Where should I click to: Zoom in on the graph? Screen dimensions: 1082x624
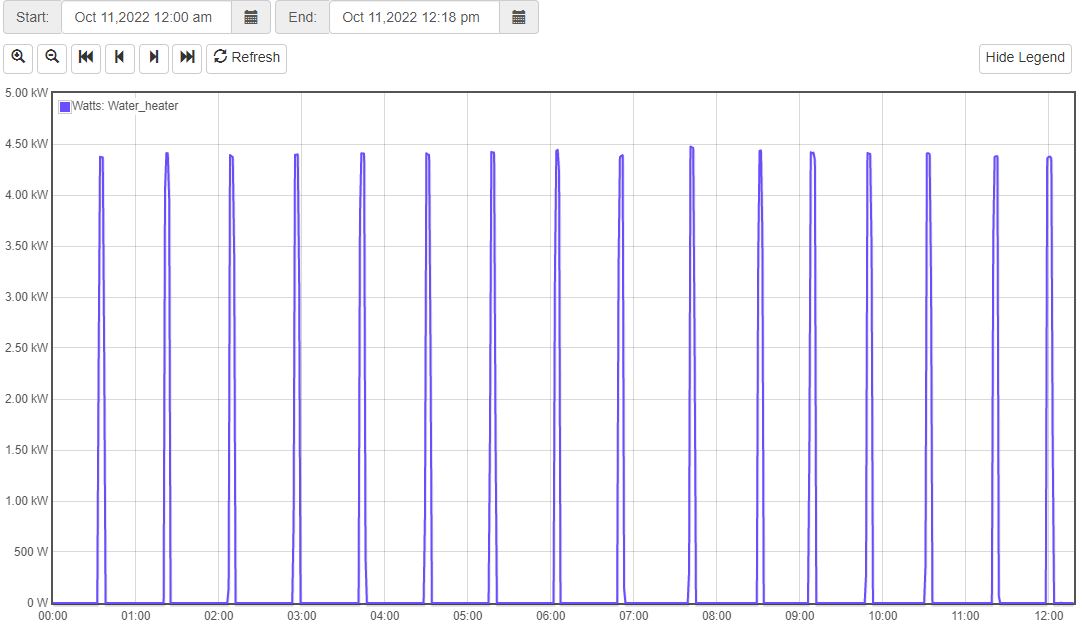[19, 57]
